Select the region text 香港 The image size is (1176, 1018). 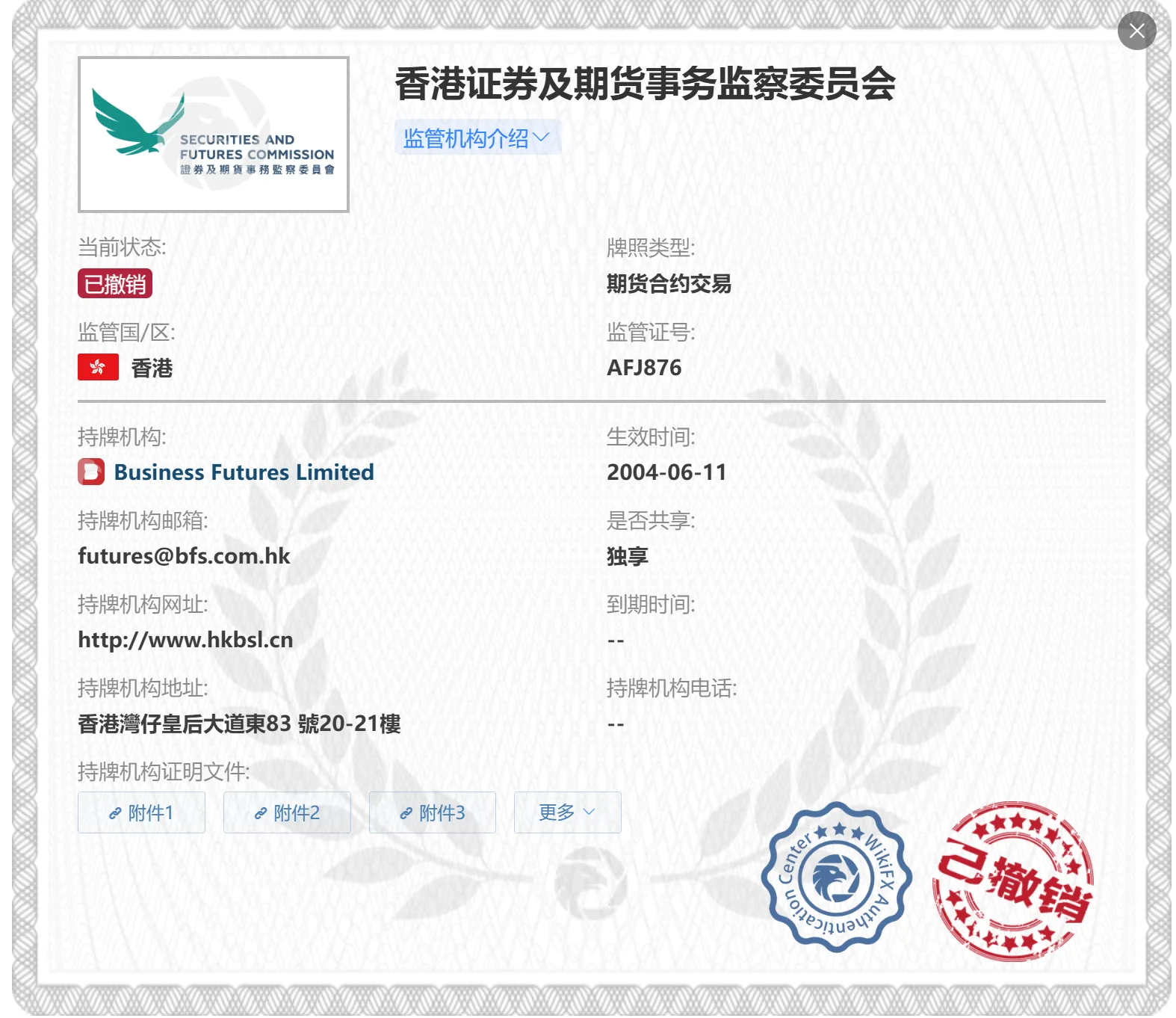tap(152, 368)
